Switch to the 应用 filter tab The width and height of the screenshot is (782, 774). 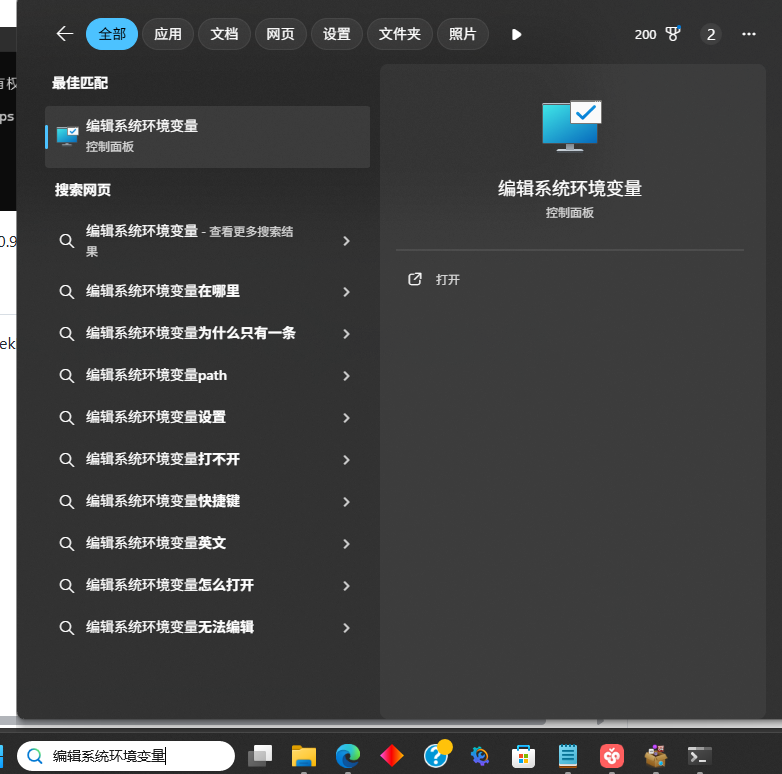pos(168,34)
